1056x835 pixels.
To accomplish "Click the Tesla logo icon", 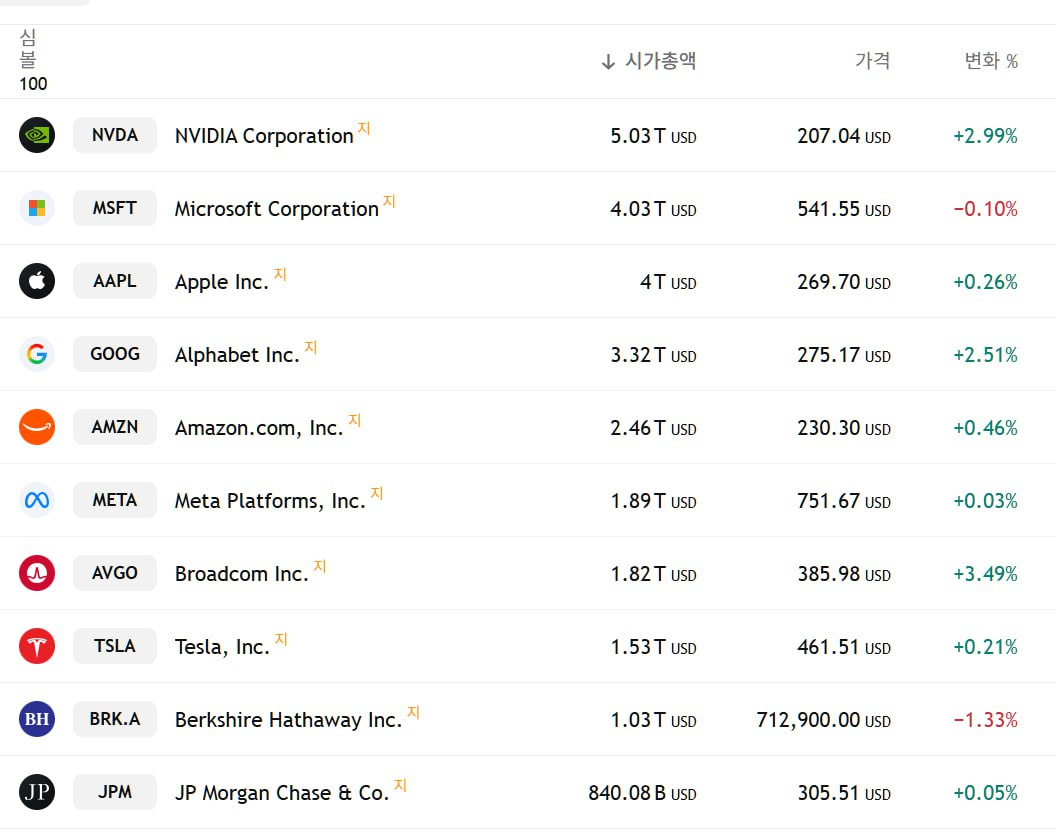I will 37,646.
